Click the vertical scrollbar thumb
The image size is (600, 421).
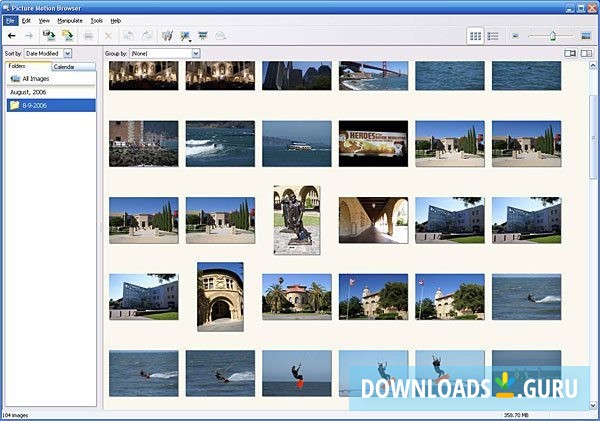point(593,138)
